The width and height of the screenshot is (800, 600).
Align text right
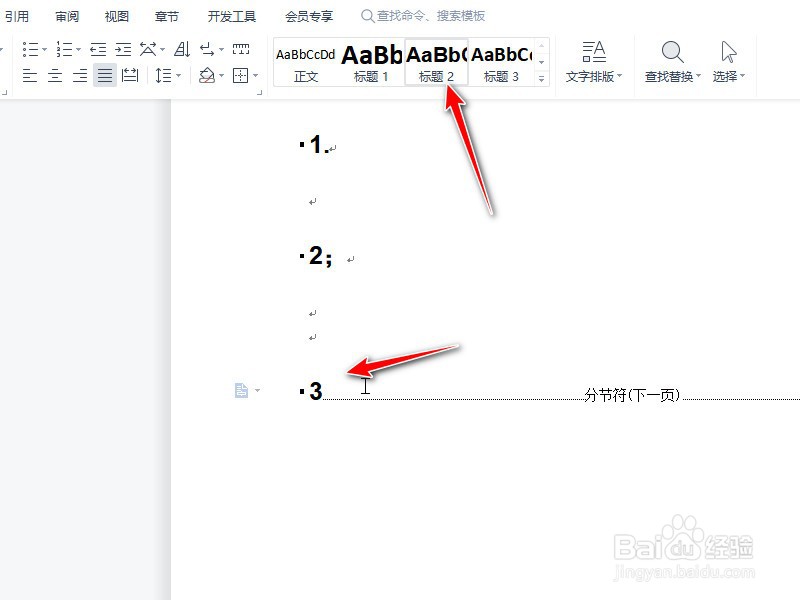(x=80, y=76)
